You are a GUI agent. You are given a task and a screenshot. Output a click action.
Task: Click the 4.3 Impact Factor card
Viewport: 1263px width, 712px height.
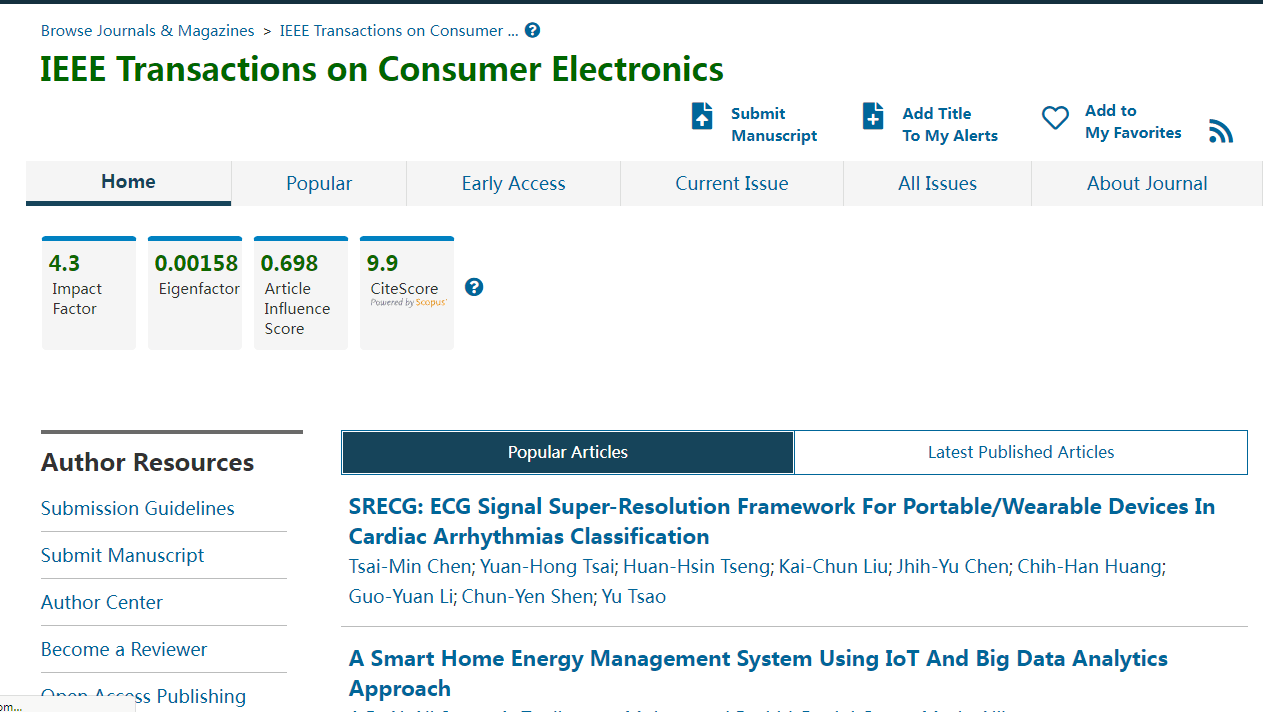[x=89, y=293]
